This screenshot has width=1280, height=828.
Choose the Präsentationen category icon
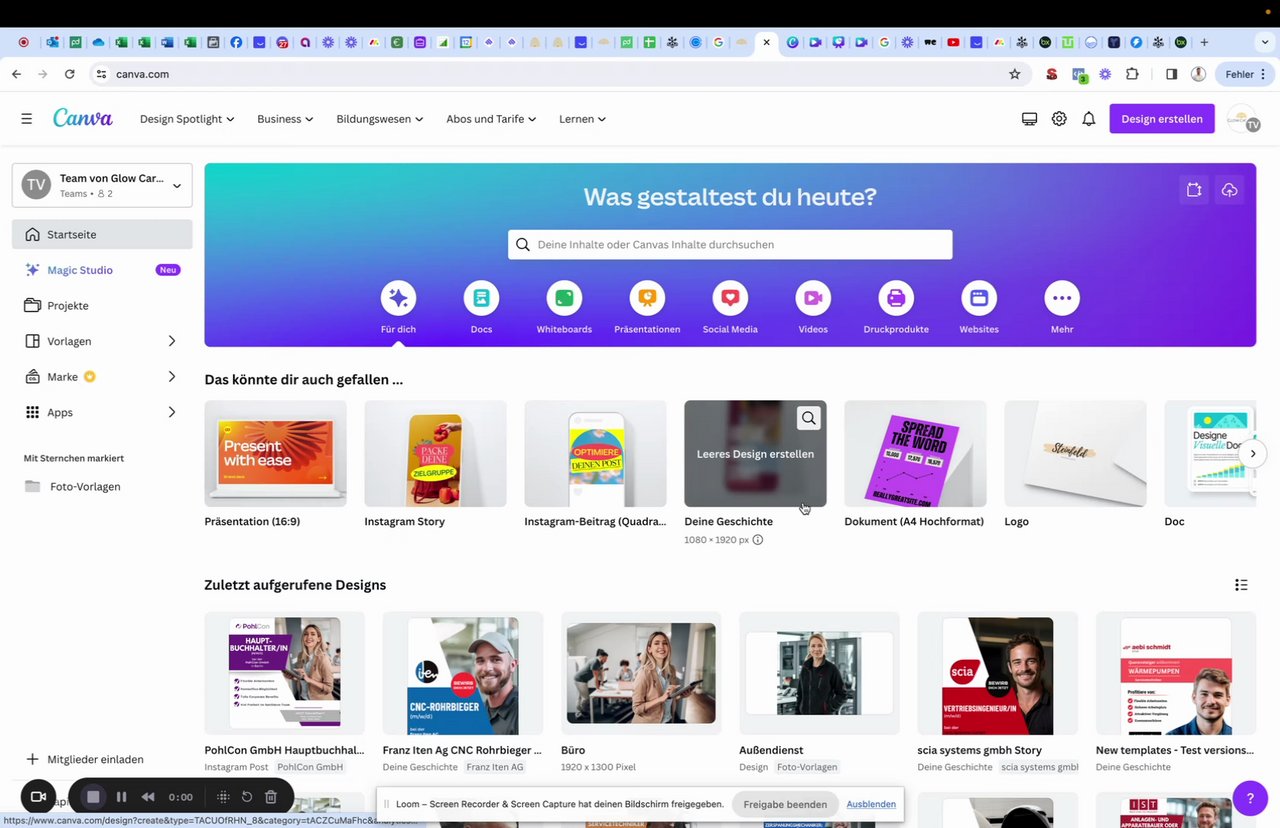[x=647, y=298]
